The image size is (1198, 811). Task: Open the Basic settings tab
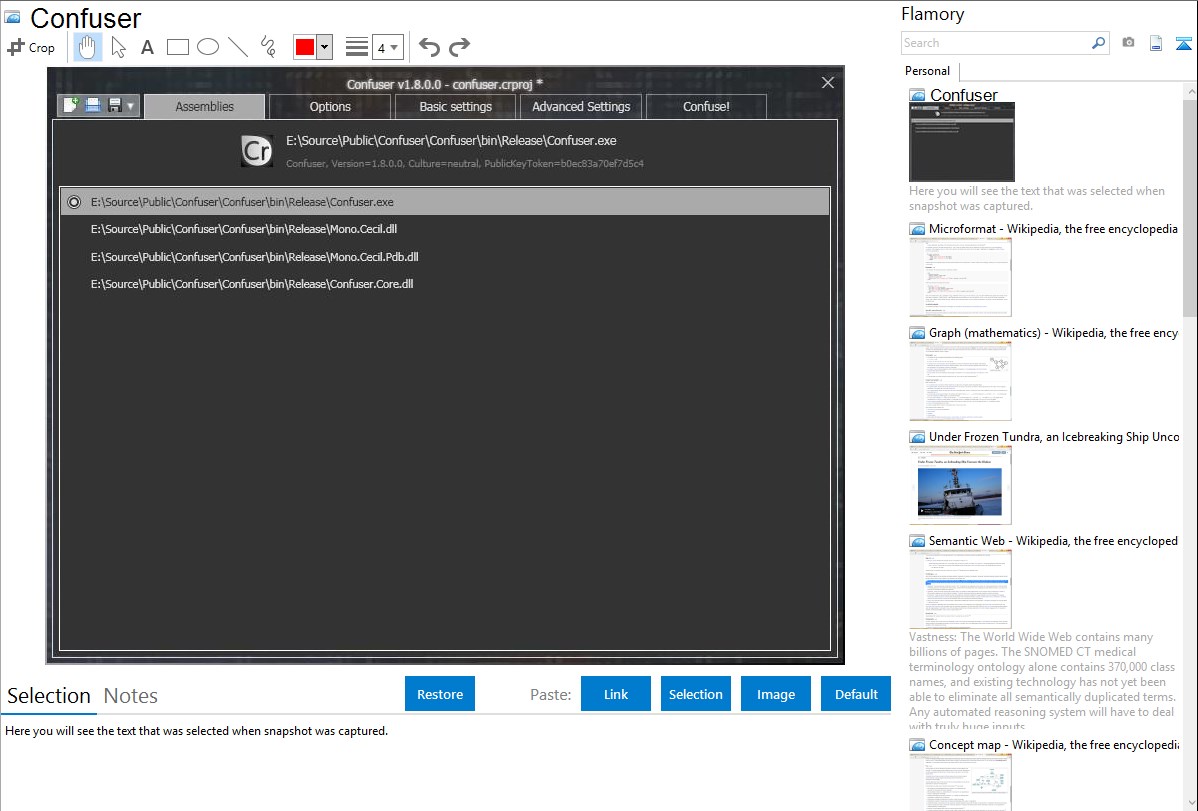pyautogui.click(x=455, y=106)
